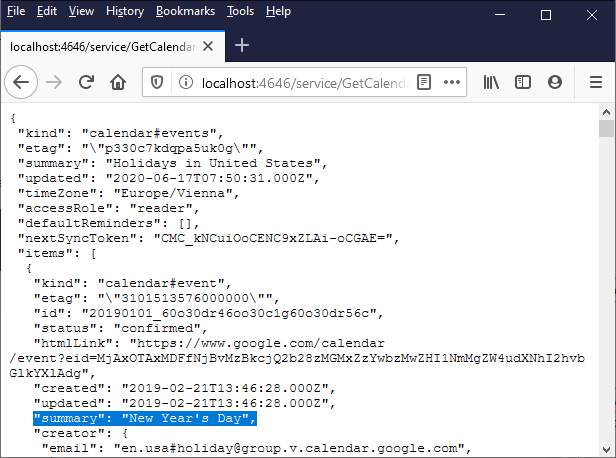Open the Library bookshelf icon
The height and width of the screenshot is (458, 616).
click(x=492, y=82)
